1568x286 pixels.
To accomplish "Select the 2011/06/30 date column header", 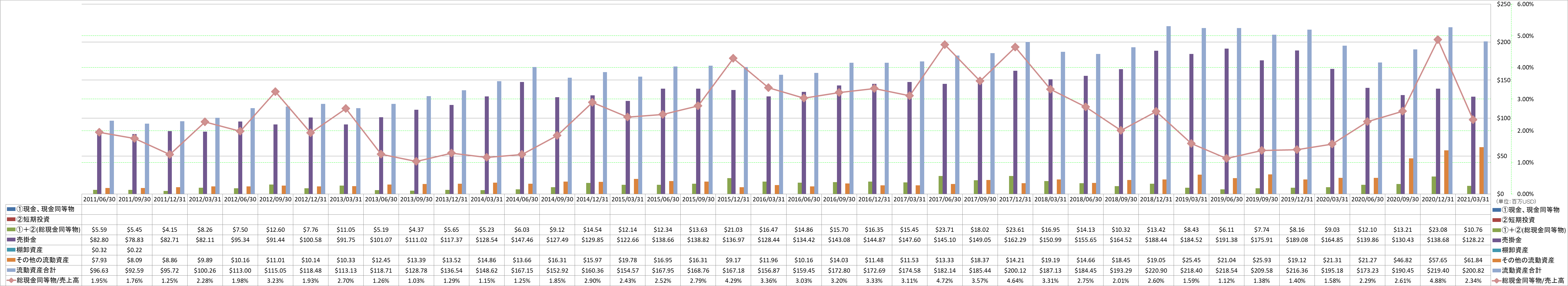I will pos(100,199).
